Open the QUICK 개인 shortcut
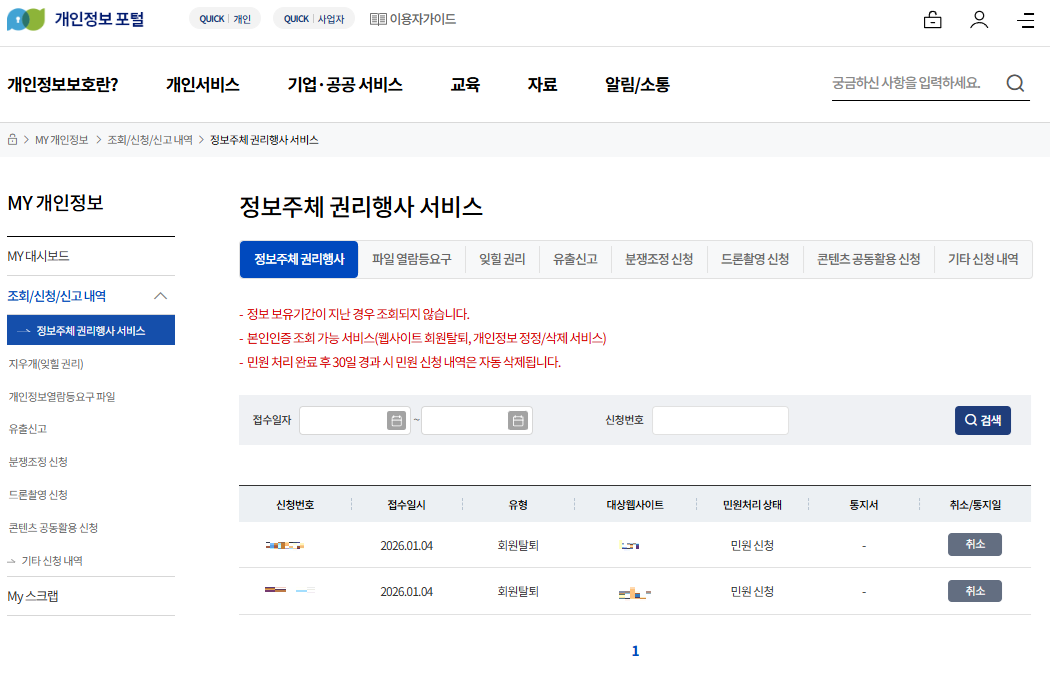The image size is (1050, 674). pos(224,18)
